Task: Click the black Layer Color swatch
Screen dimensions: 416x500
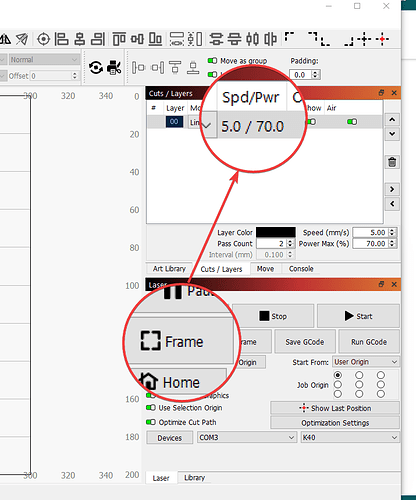Action: (x=276, y=232)
